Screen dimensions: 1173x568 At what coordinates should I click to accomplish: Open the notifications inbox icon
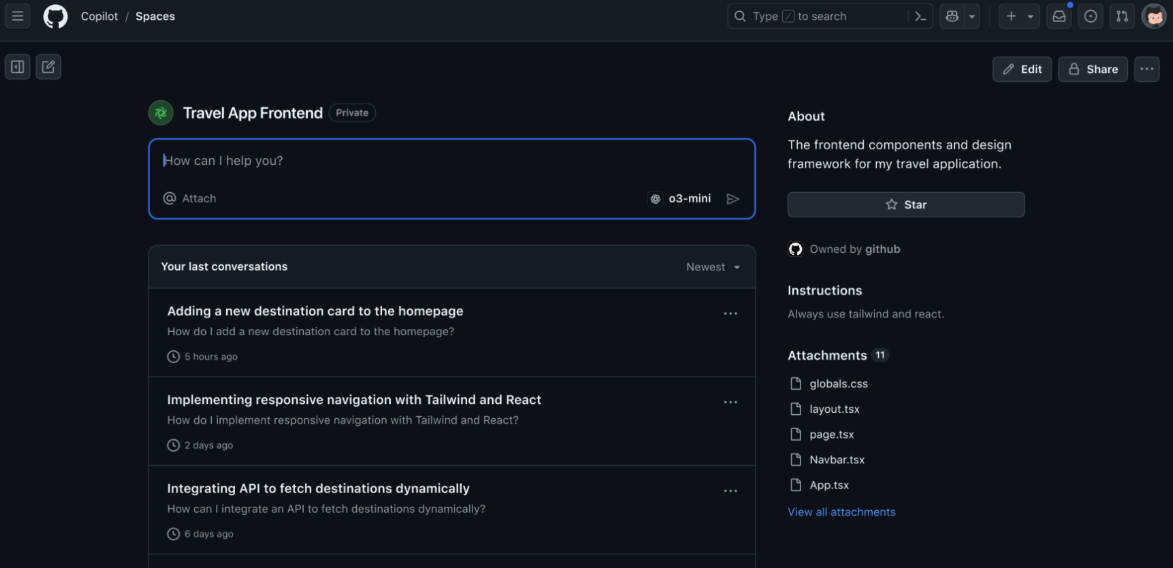tap(1058, 16)
